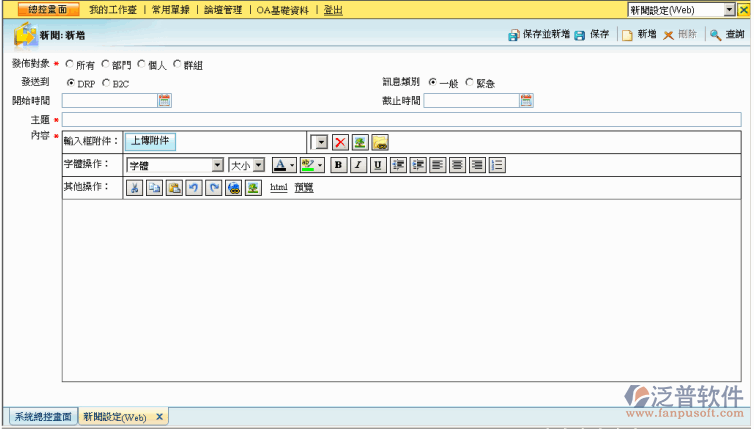Click the cut scissors icon
The image size is (754, 429).
[134, 187]
